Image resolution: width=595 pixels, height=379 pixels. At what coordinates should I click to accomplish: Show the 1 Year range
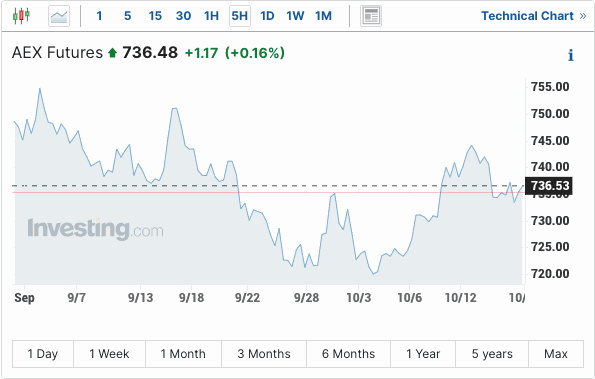pyautogui.click(x=423, y=354)
